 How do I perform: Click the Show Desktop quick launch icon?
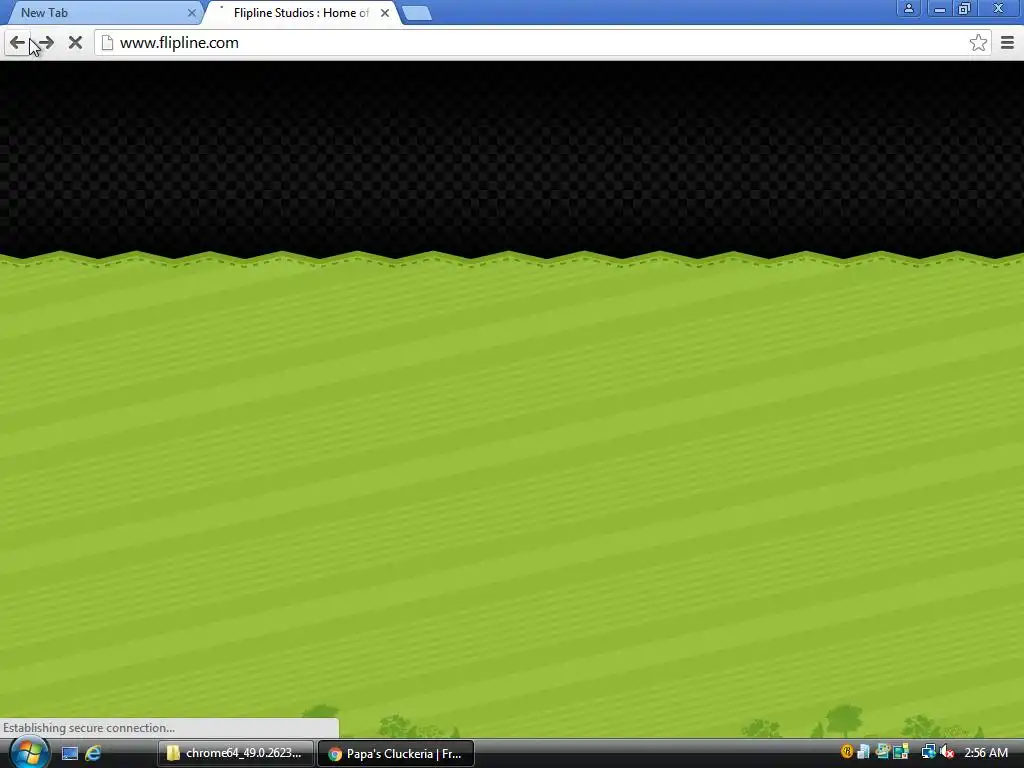(70, 753)
